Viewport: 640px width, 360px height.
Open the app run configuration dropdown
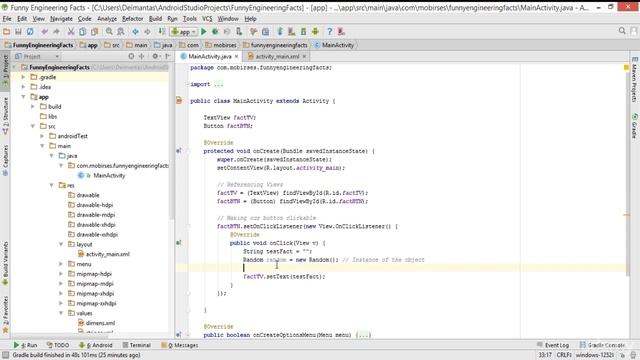[184, 31]
